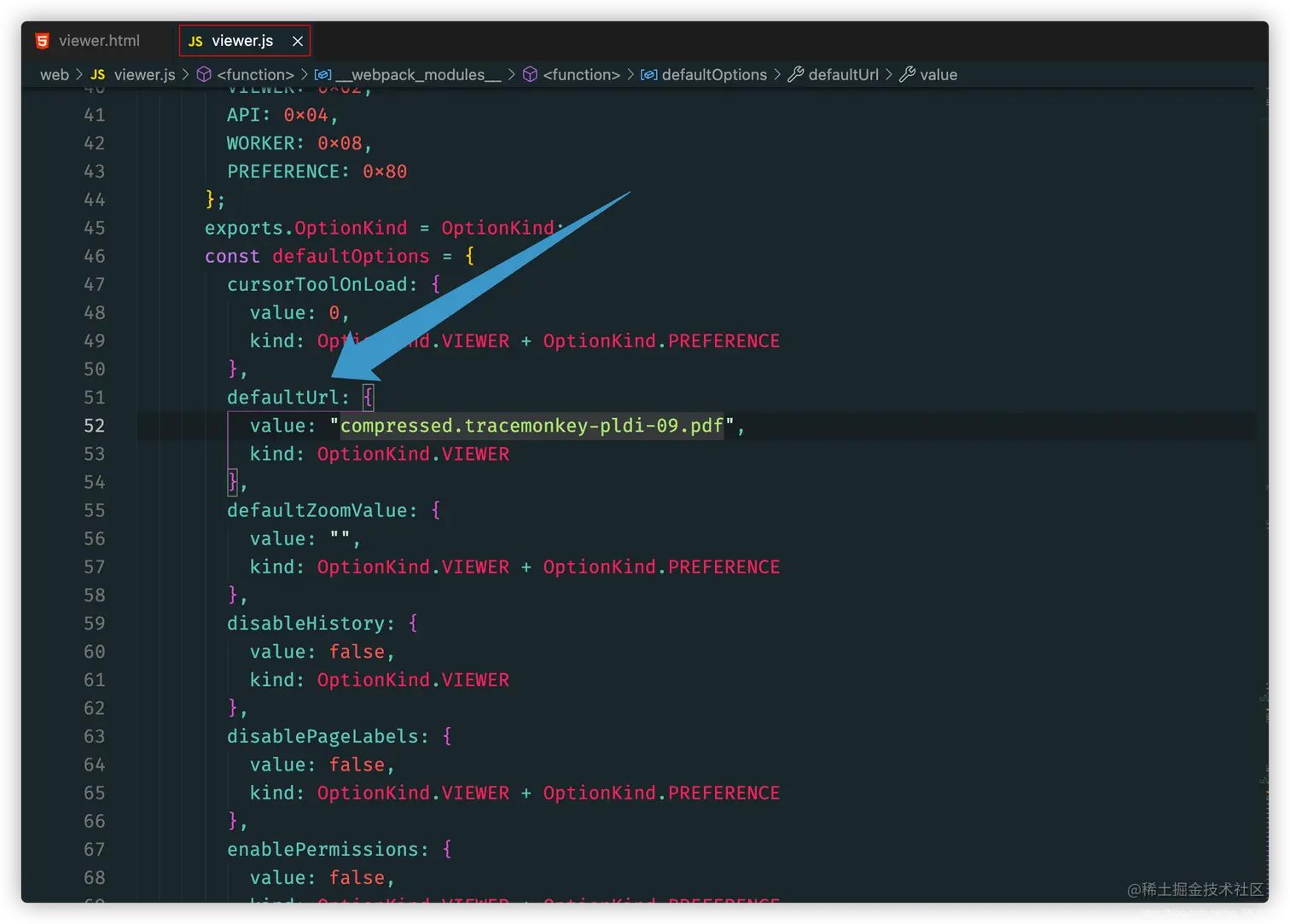Image resolution: width=1290 pixels, height=924 pixels.
Task: Click the variable icon beside __webpack_modules__
Action: point(322,75)
